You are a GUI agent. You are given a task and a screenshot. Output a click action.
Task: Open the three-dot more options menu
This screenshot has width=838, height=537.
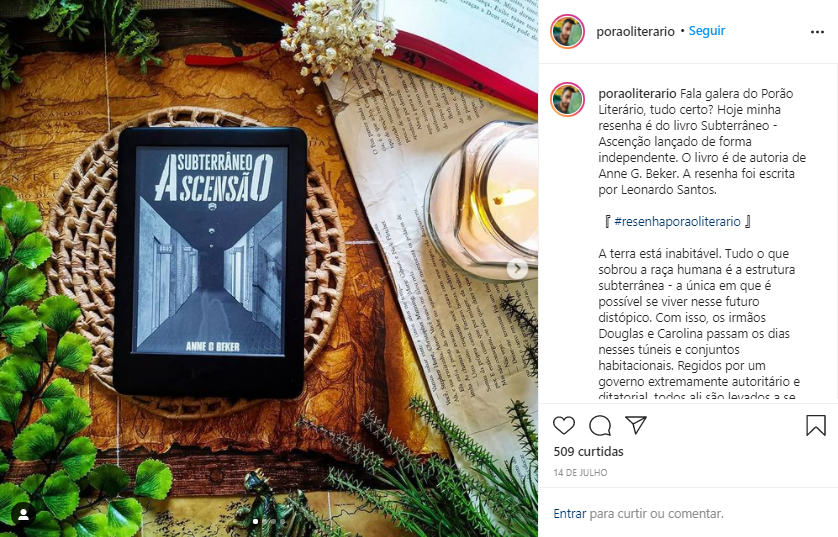click(817, 32)
